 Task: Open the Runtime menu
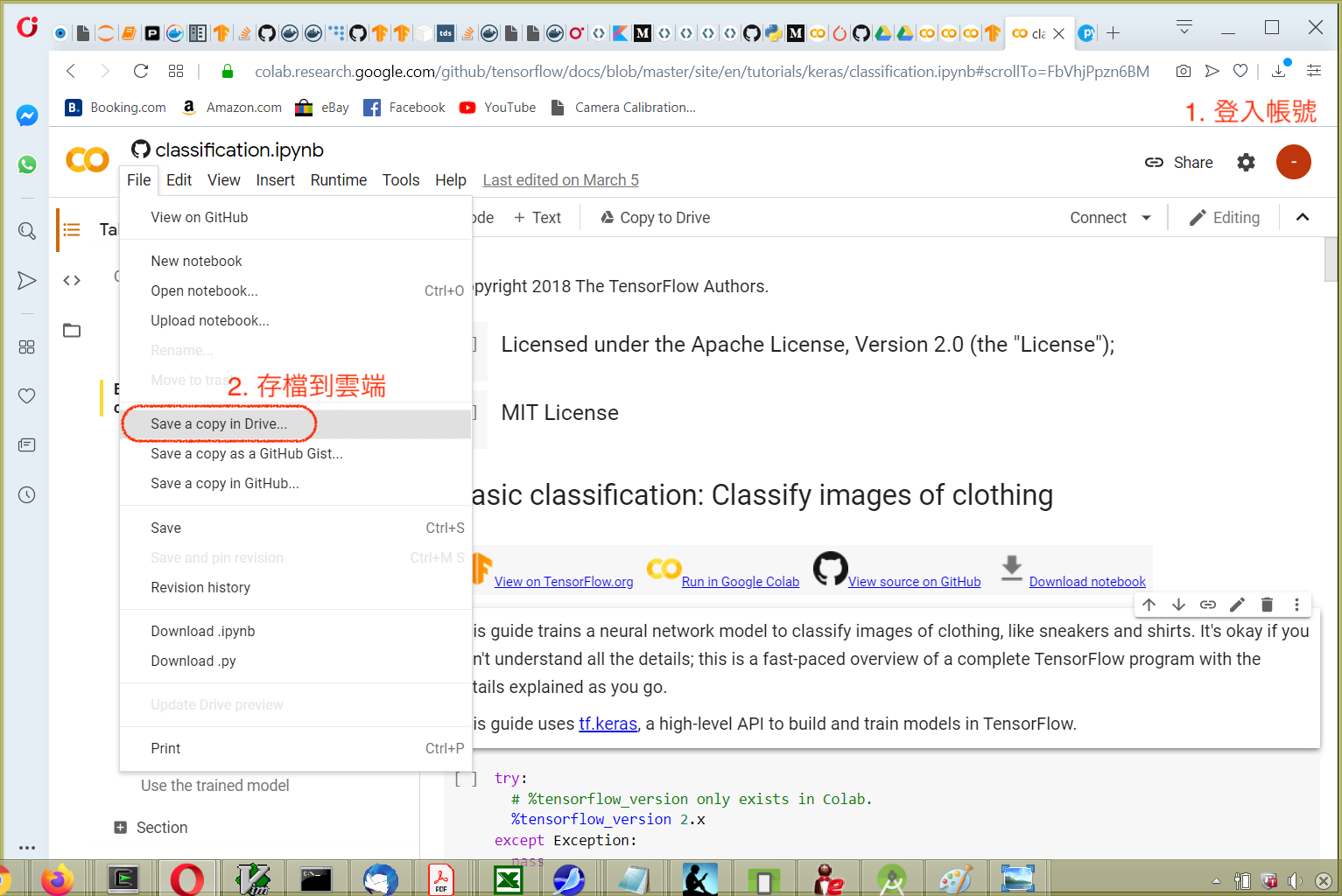coord(338,180)
